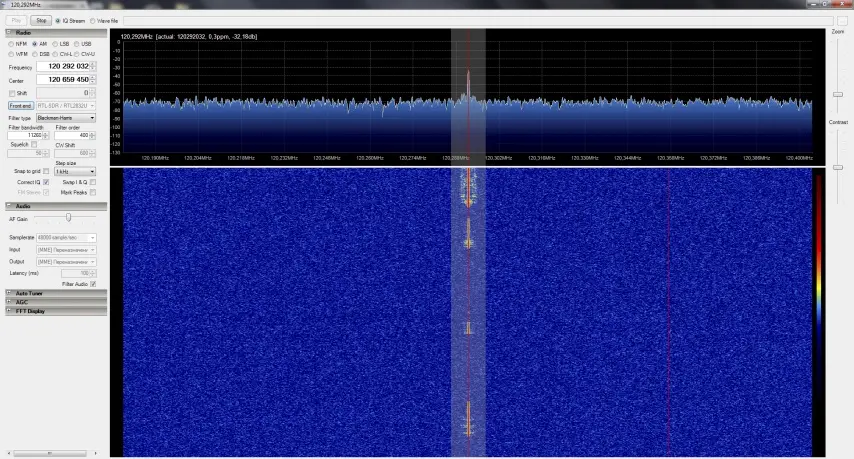This screenshot has width=854, height=459.
Task: Click the sidebar scrollbar right arrow
Action: (96, 453)
